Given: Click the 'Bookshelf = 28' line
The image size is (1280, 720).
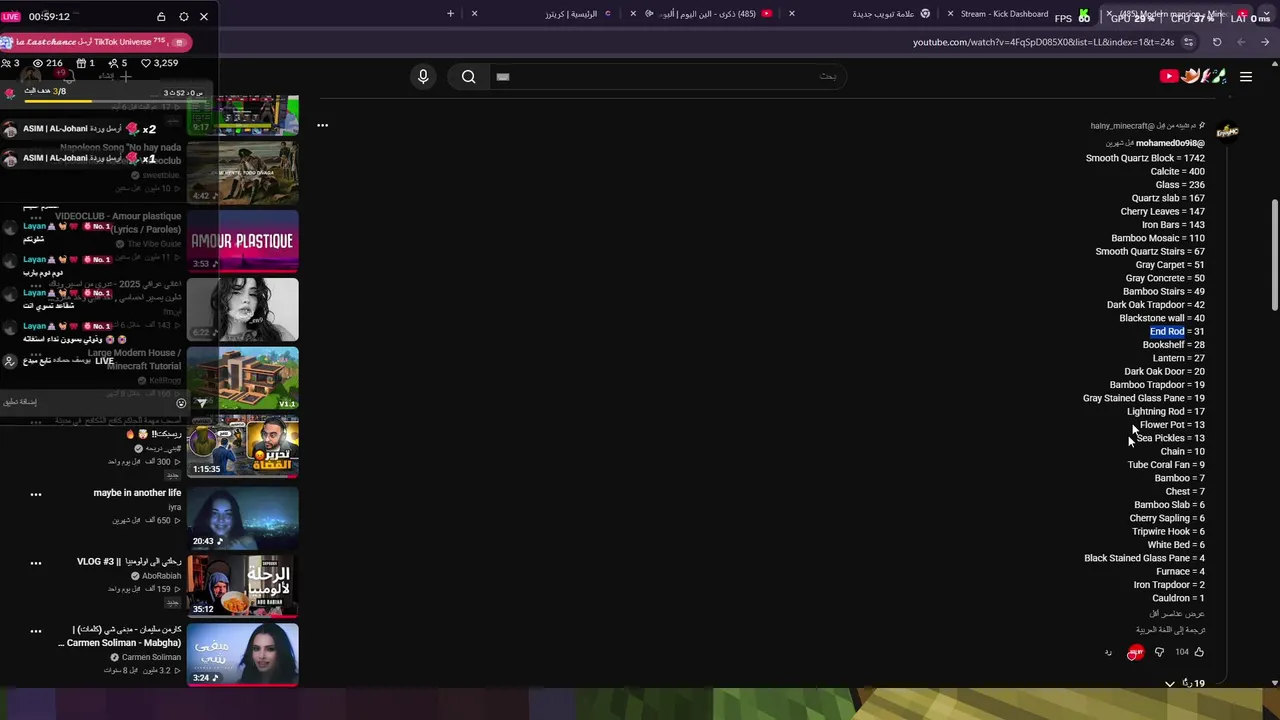Looking at the screenshot, I should point(1174,345).
